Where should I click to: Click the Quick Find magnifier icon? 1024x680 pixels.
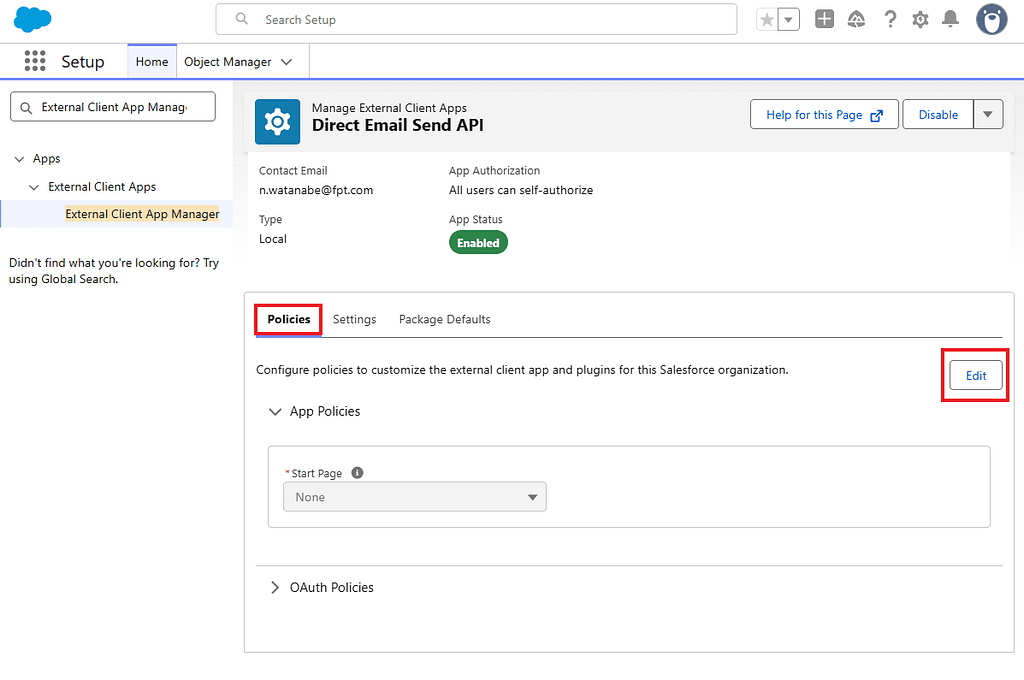26,108
